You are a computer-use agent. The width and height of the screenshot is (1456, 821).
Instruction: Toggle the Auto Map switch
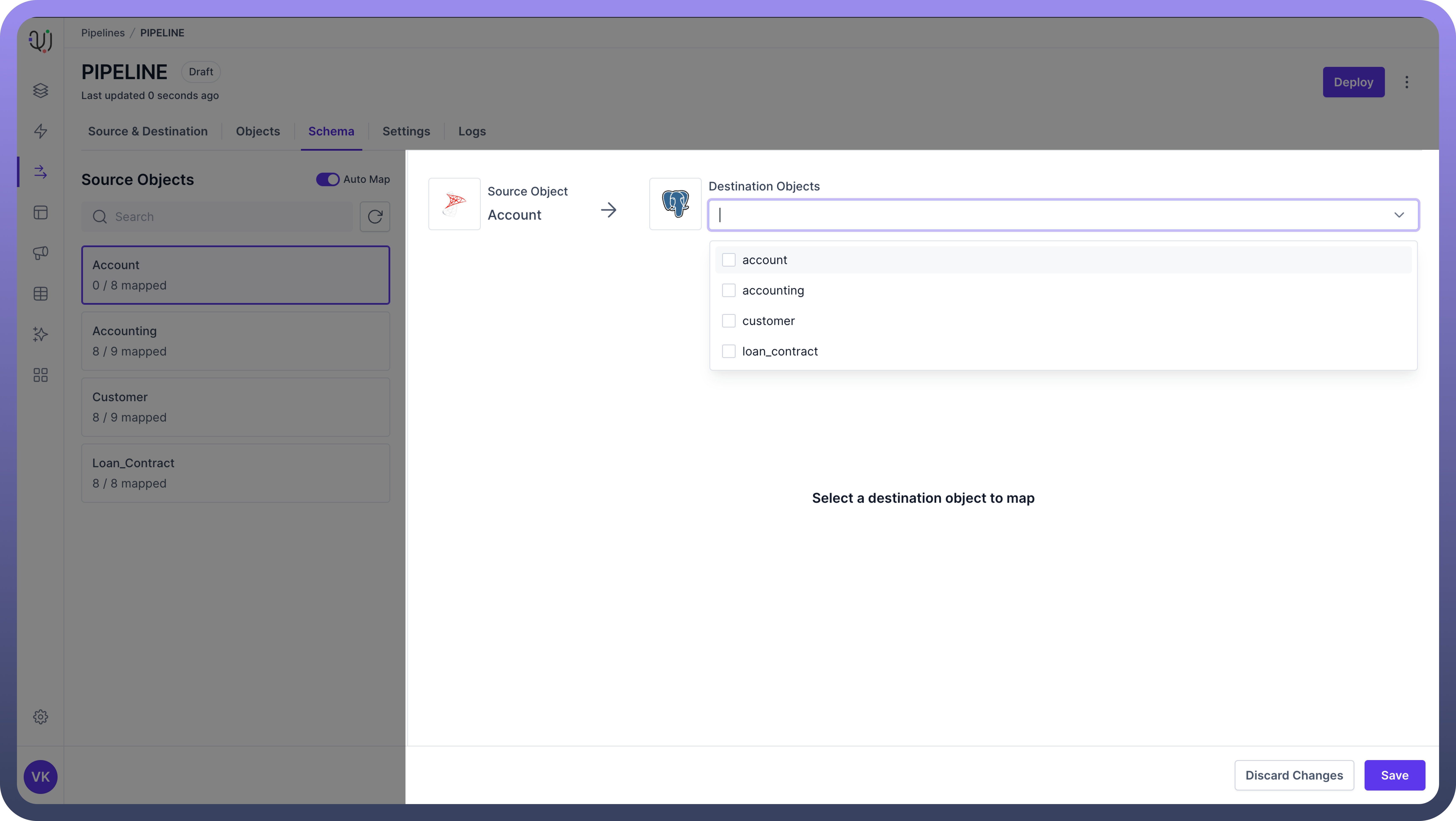(328, 179)
